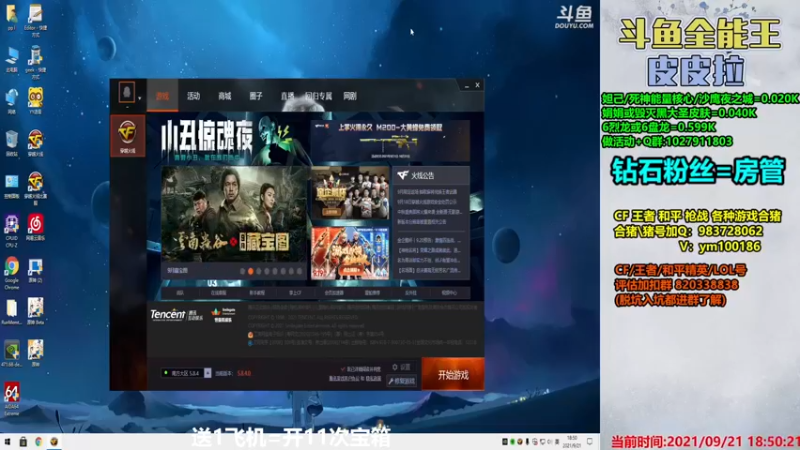
Task: Open the Editor shortcut on desktop
Action: 35,20
